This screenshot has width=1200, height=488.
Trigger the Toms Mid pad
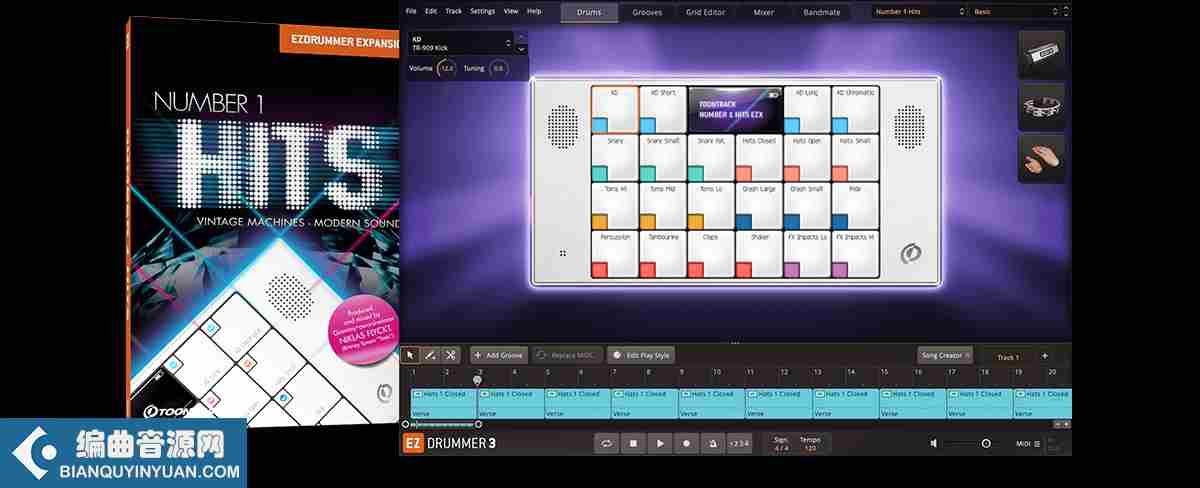coord(663,206)
